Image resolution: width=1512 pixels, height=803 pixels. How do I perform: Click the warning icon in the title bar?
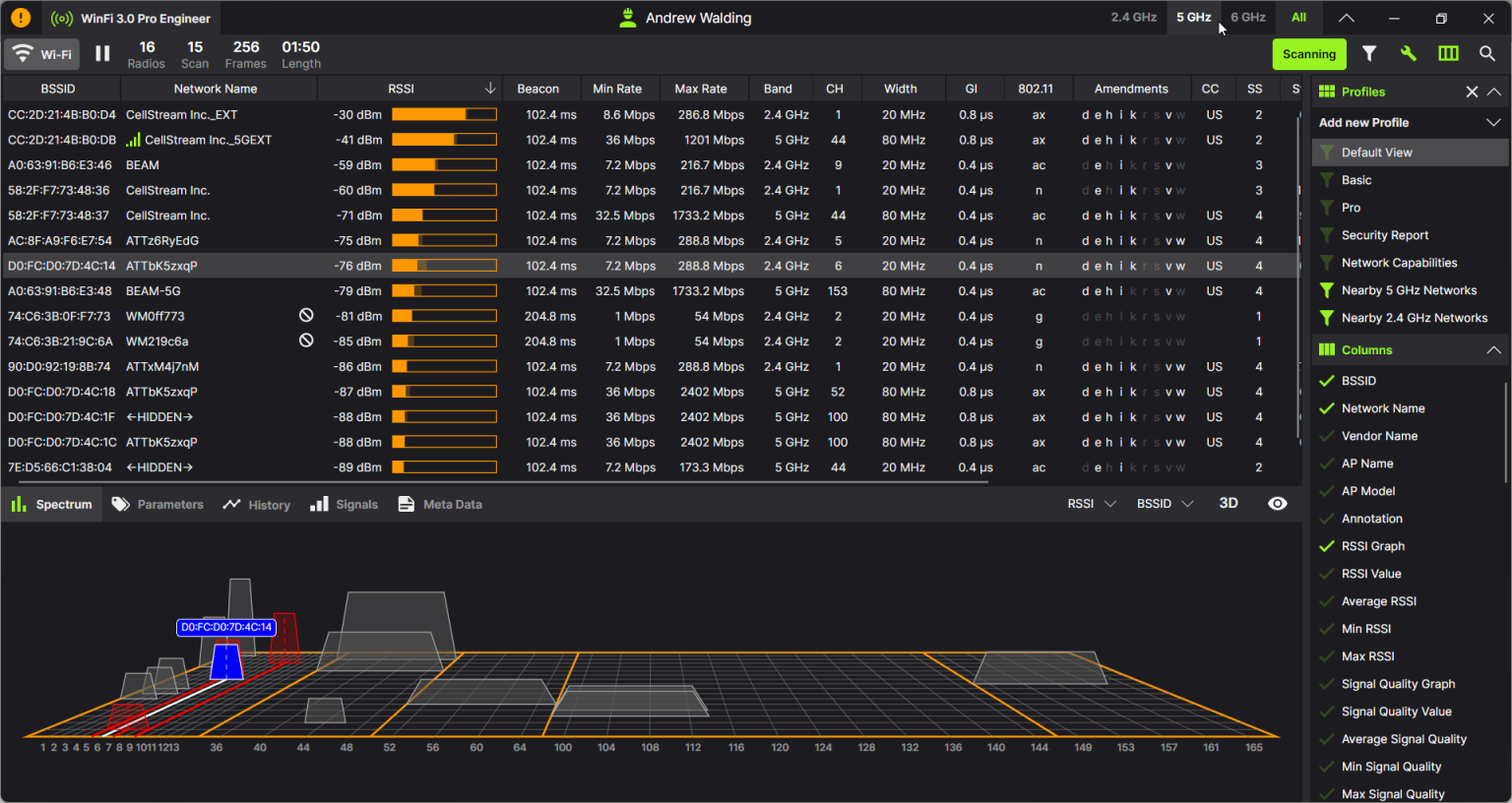click(19, 17)
